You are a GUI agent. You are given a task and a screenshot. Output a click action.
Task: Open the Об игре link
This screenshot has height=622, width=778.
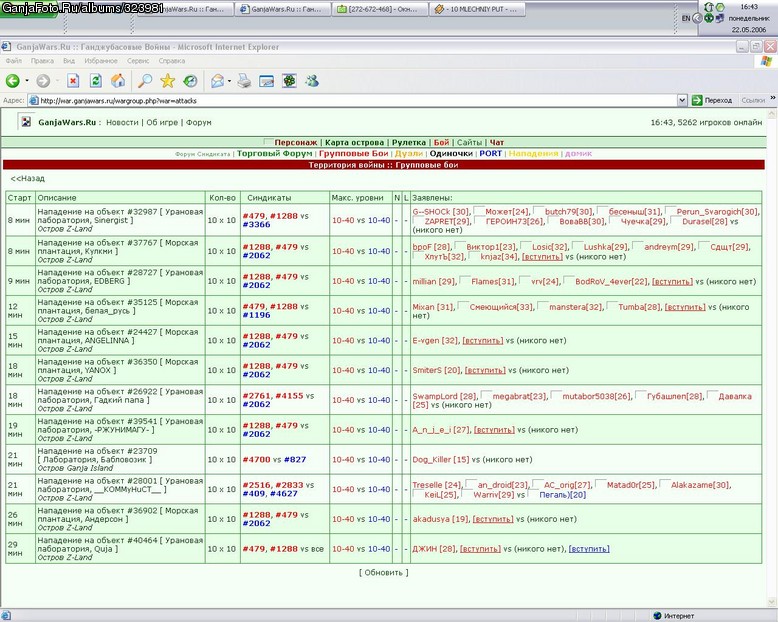click(x=162, y=123)
